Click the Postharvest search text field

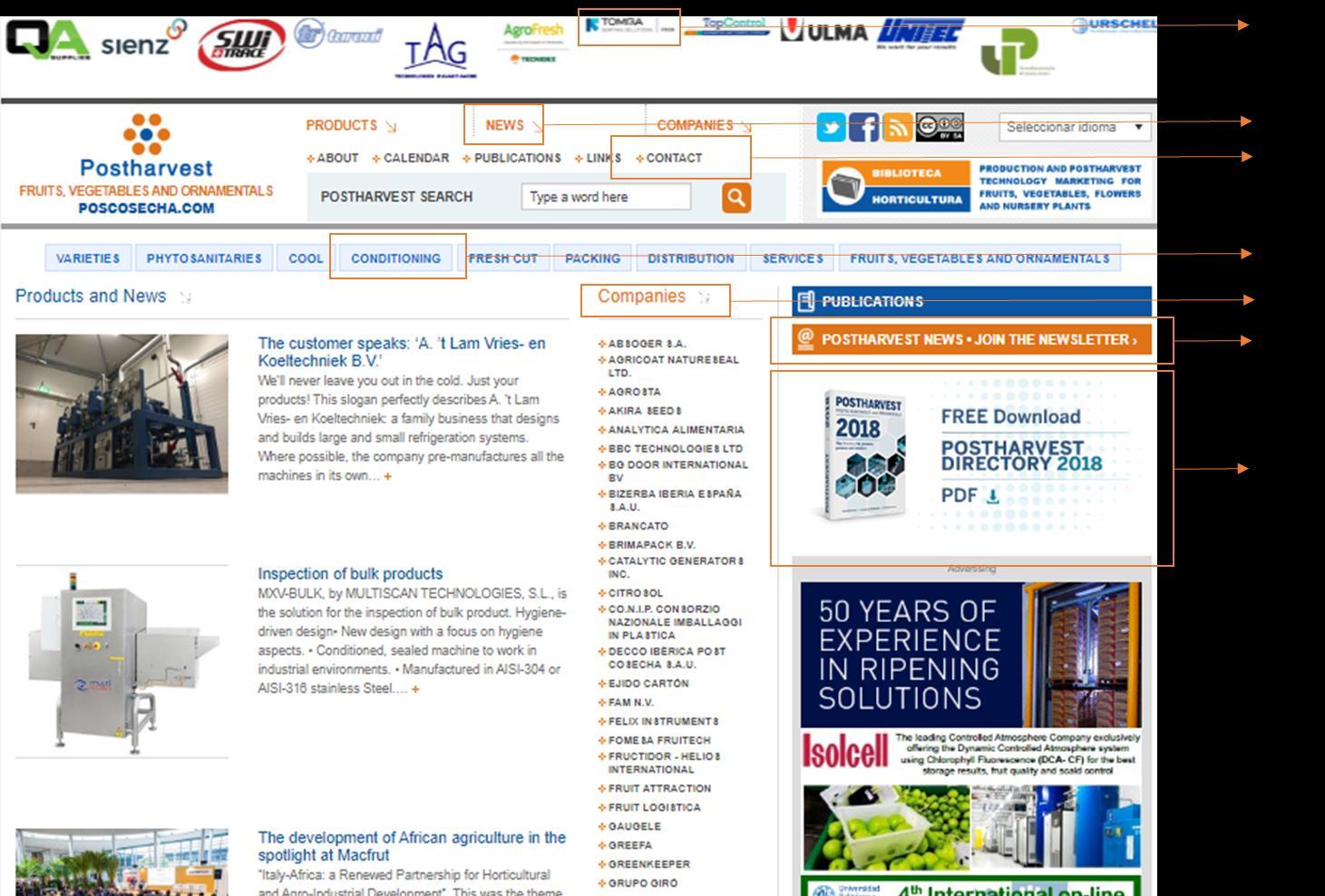[606, 197]
